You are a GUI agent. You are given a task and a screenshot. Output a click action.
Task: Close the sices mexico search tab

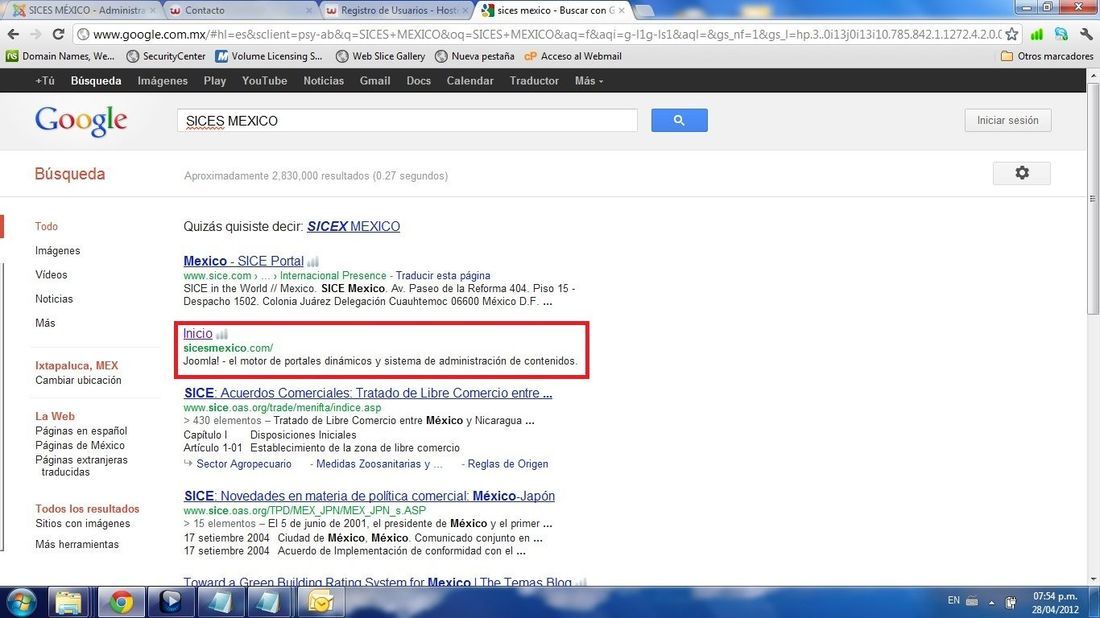pyautogui.click(x=622, y=11)
